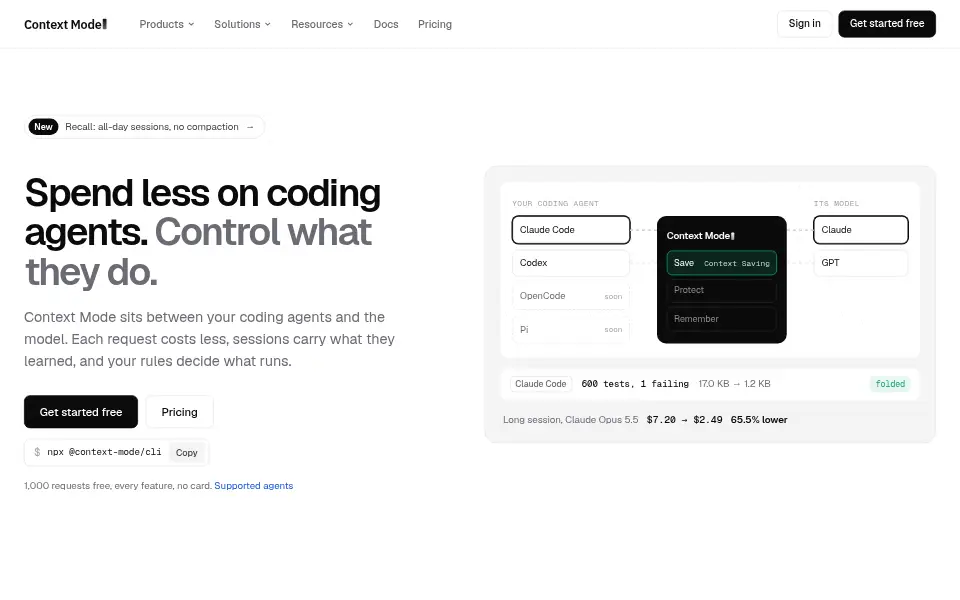Screen dimensions: 960x600
Task: Expand the Products dropdown menu
Action: click(167, 24)
